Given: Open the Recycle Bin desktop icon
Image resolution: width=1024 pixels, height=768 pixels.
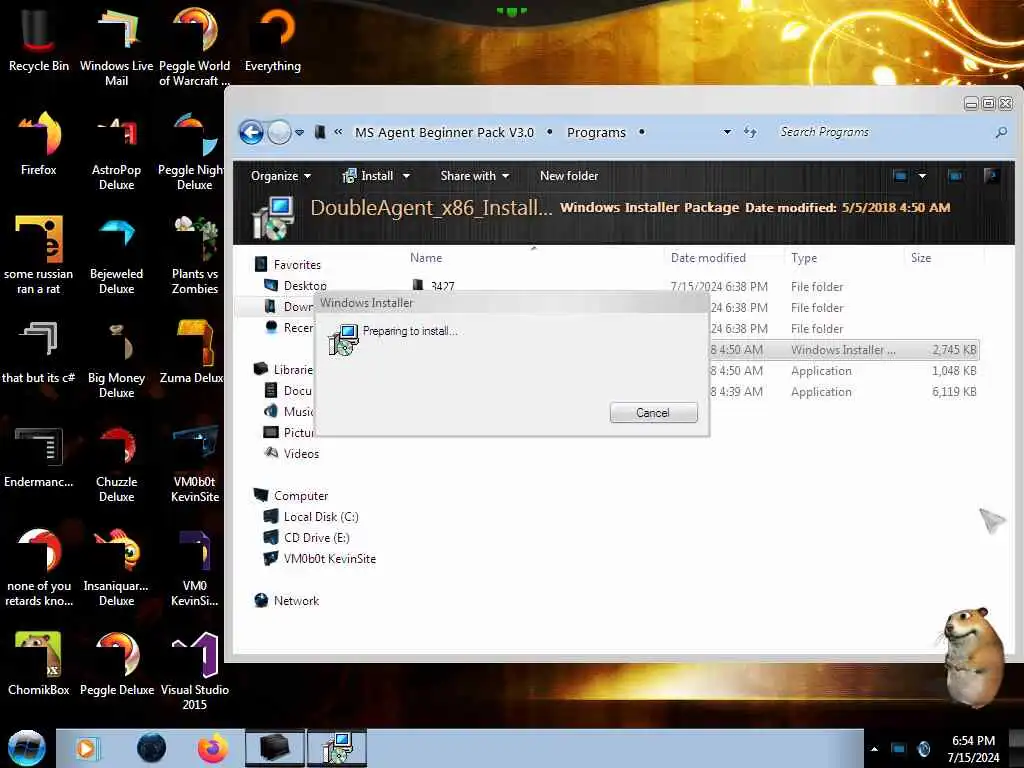Looking at the screenshot, I should point(39,39).
